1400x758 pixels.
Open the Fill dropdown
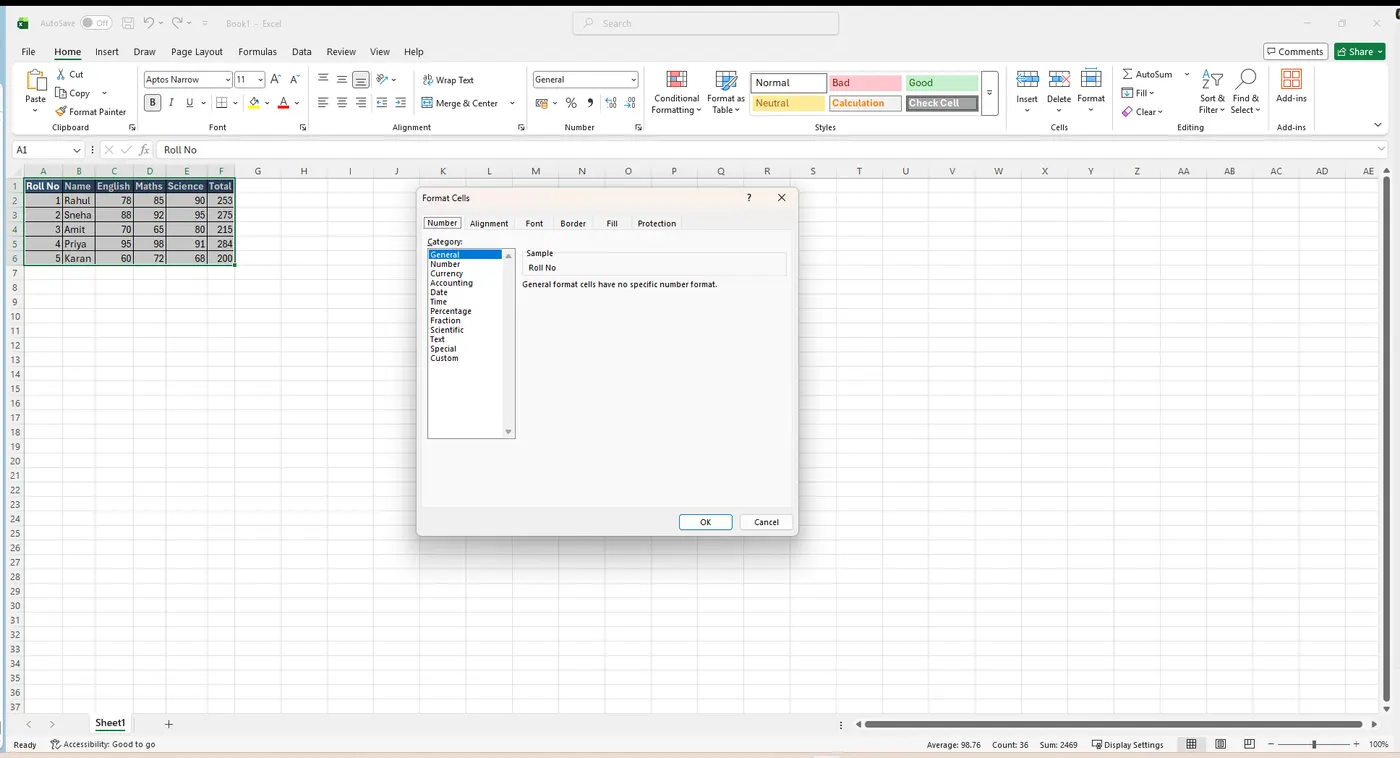coord(1138,93)
